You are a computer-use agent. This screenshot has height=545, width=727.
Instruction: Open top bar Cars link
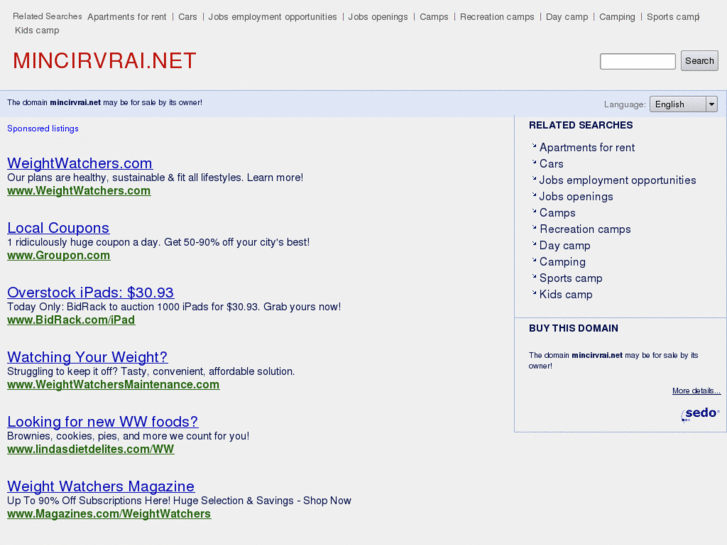tap(187, 17)
